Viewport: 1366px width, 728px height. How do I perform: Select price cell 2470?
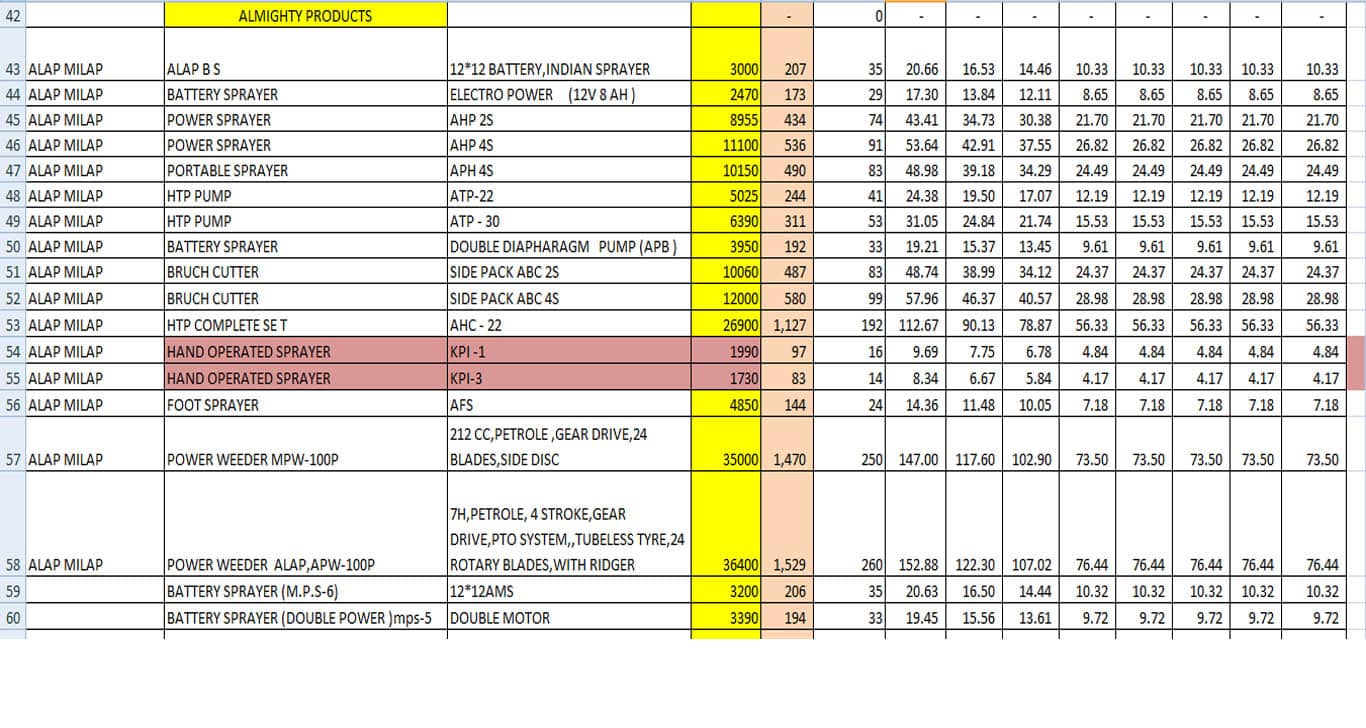[x=726, y=95]
